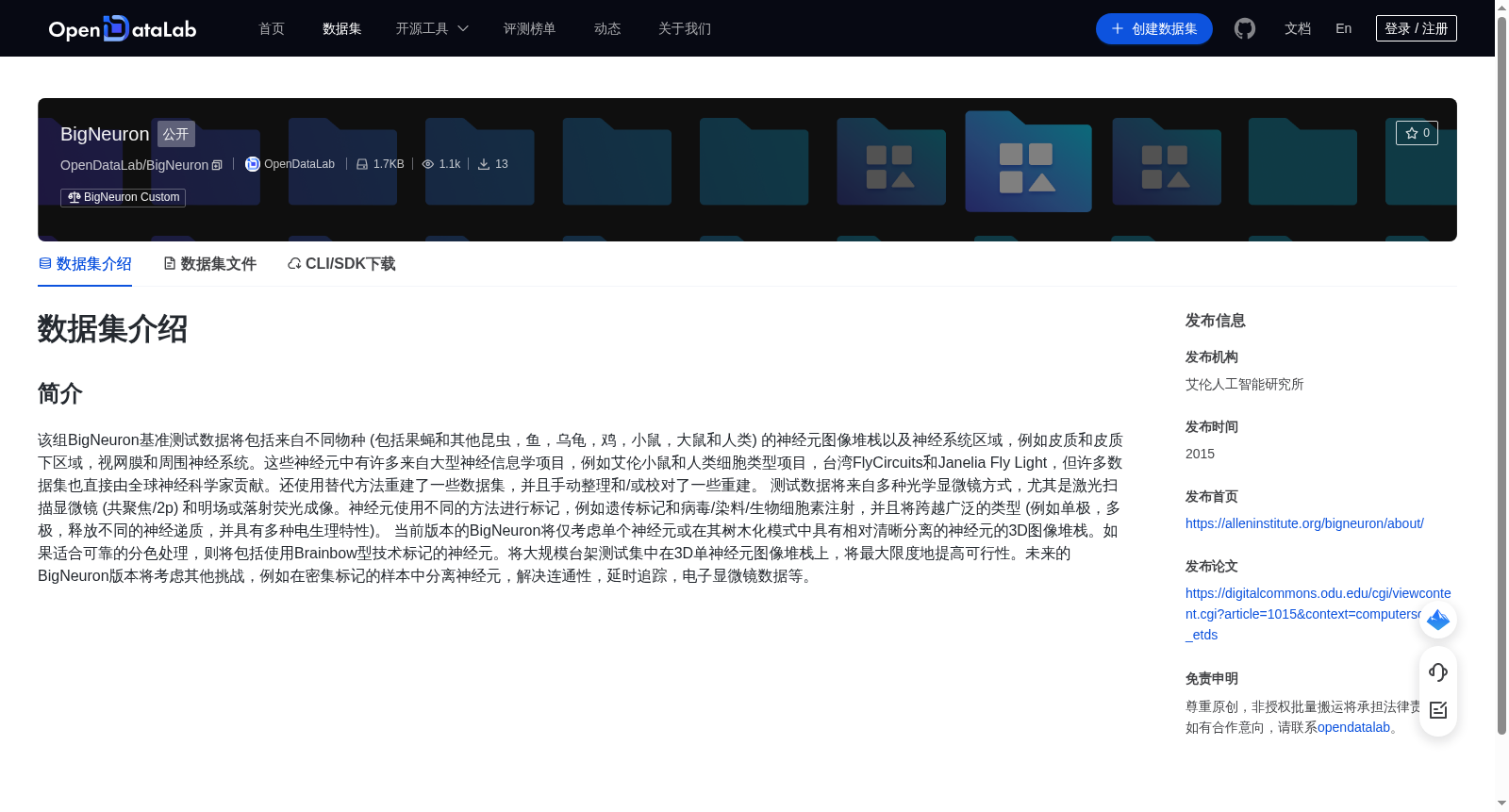Open 数据集 navigation item
Viewport: 1509px width, 812px height.
pyautogui.click(x=342, y=28)
